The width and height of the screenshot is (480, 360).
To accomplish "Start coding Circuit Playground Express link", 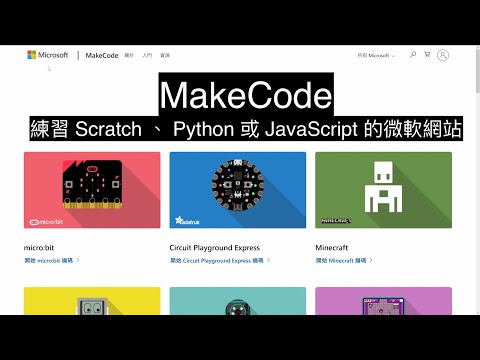I will [x=220, y=260].
